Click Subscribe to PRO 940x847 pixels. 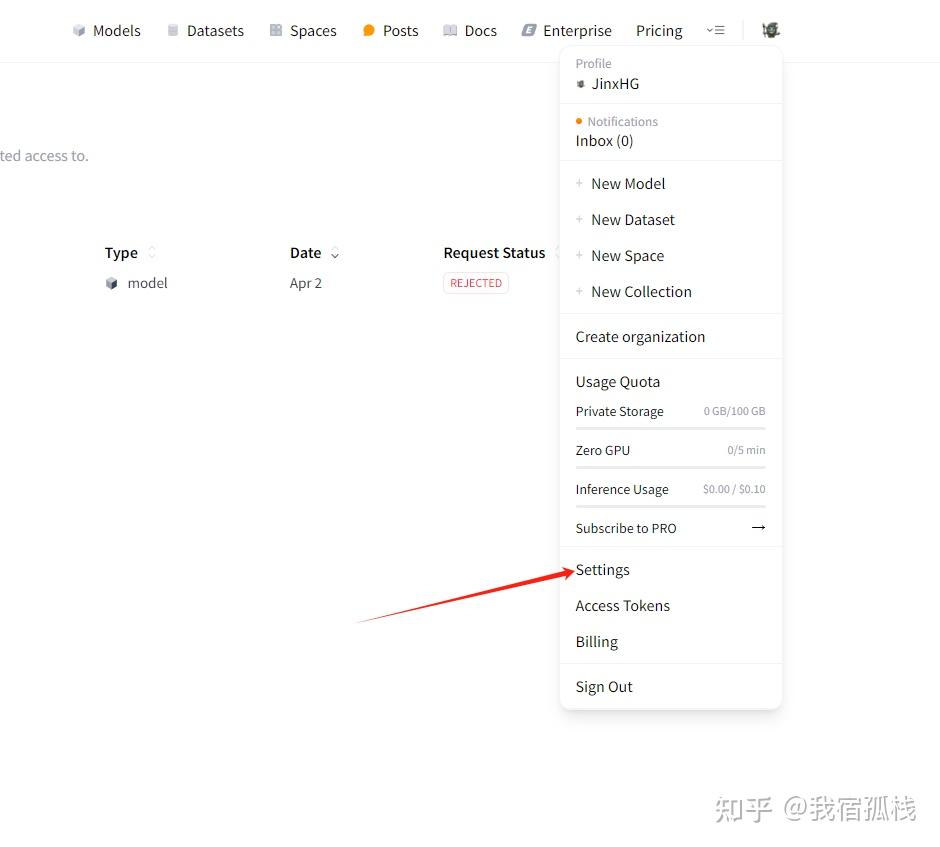pyautogui.click(x=626, y=528)
